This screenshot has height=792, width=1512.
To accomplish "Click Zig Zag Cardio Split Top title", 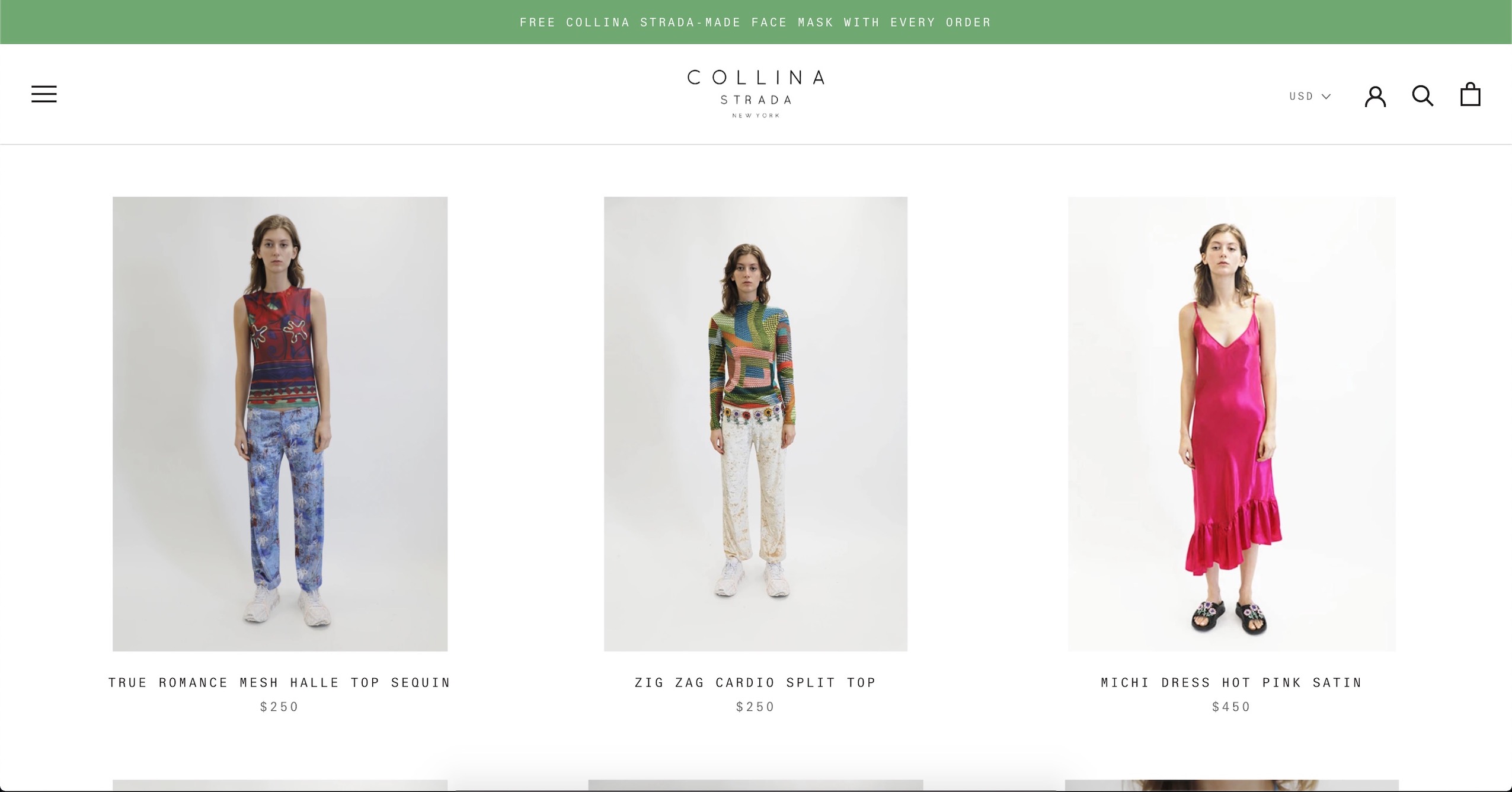I will pyautogui.click(x=756, y=682).
